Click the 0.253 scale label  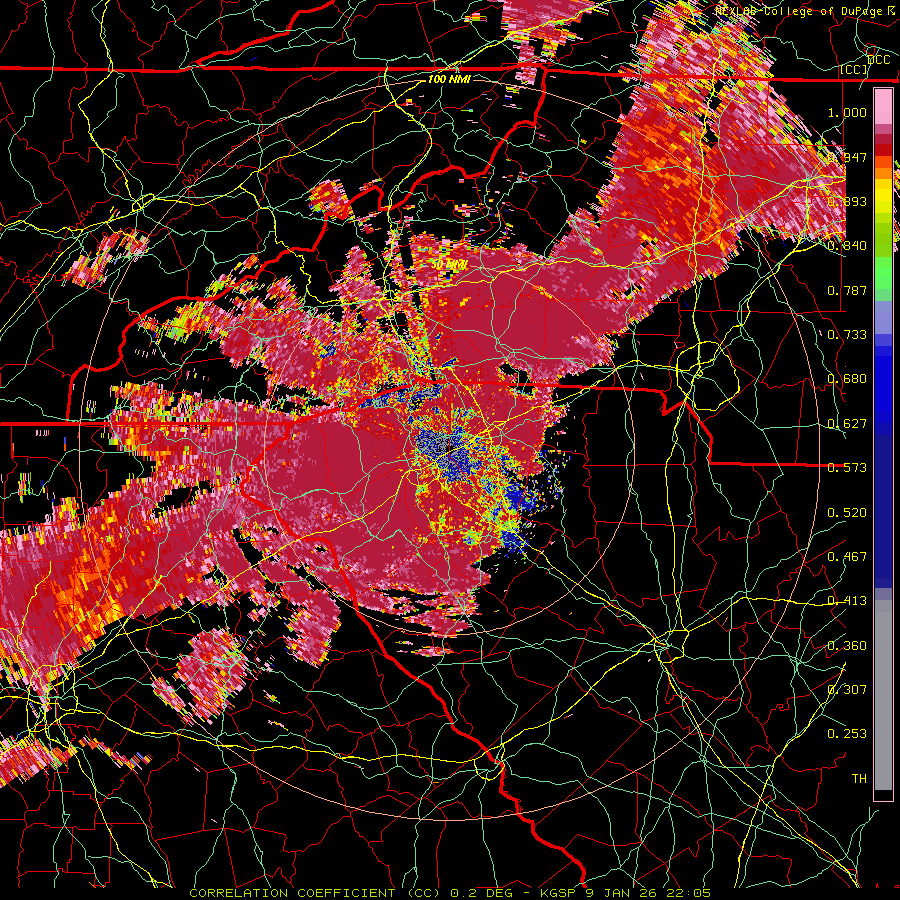pos(847,734)
